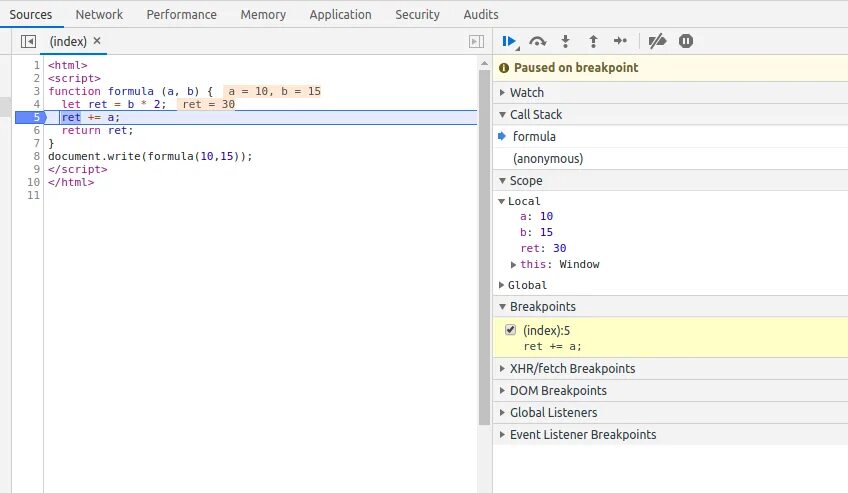
Task: Step into next function call
Action: click(x=565, y=41)
